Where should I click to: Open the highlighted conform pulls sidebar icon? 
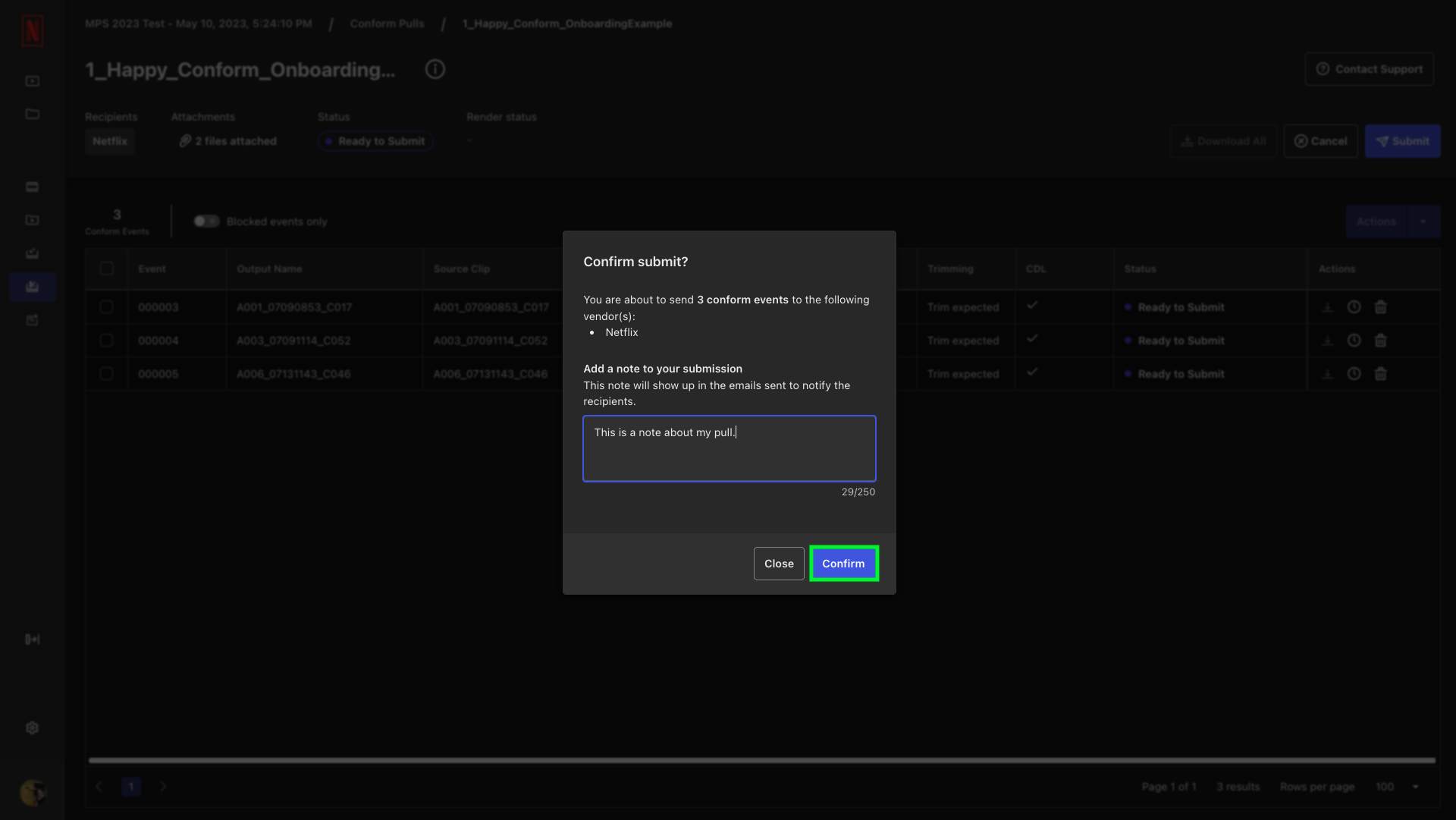33,287
